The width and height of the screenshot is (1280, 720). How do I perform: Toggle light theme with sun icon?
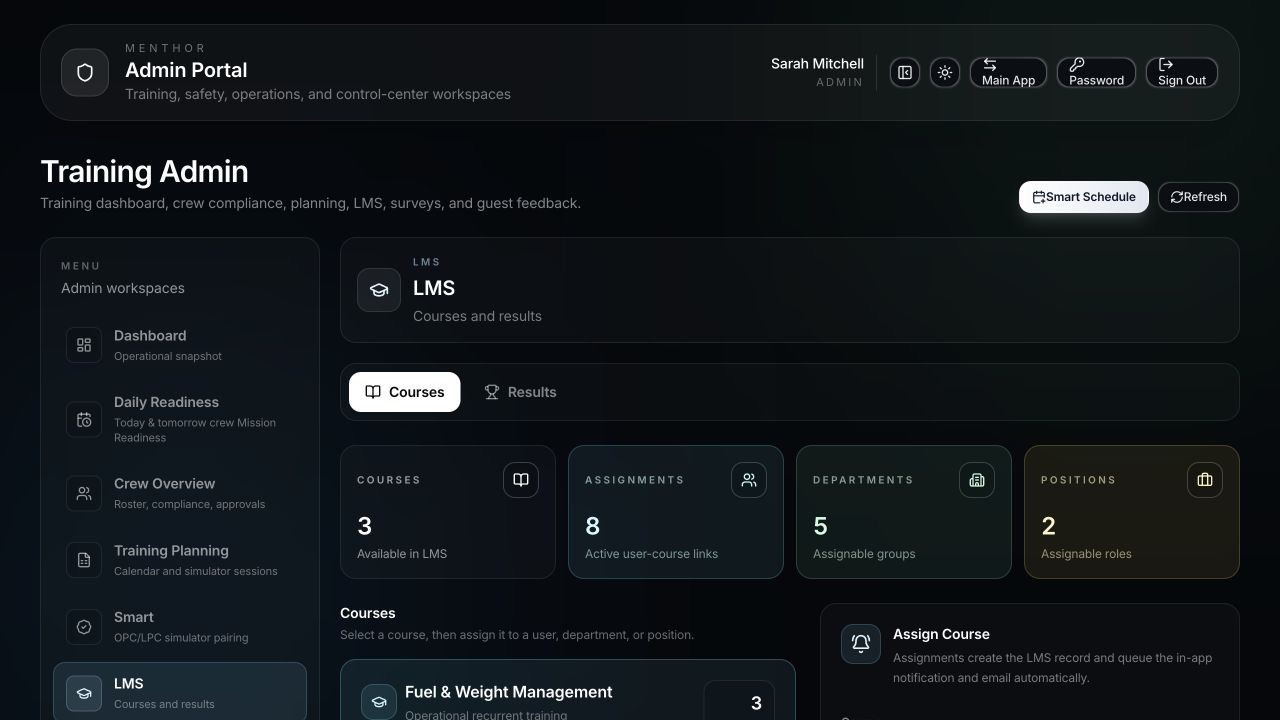click(945, 73)
